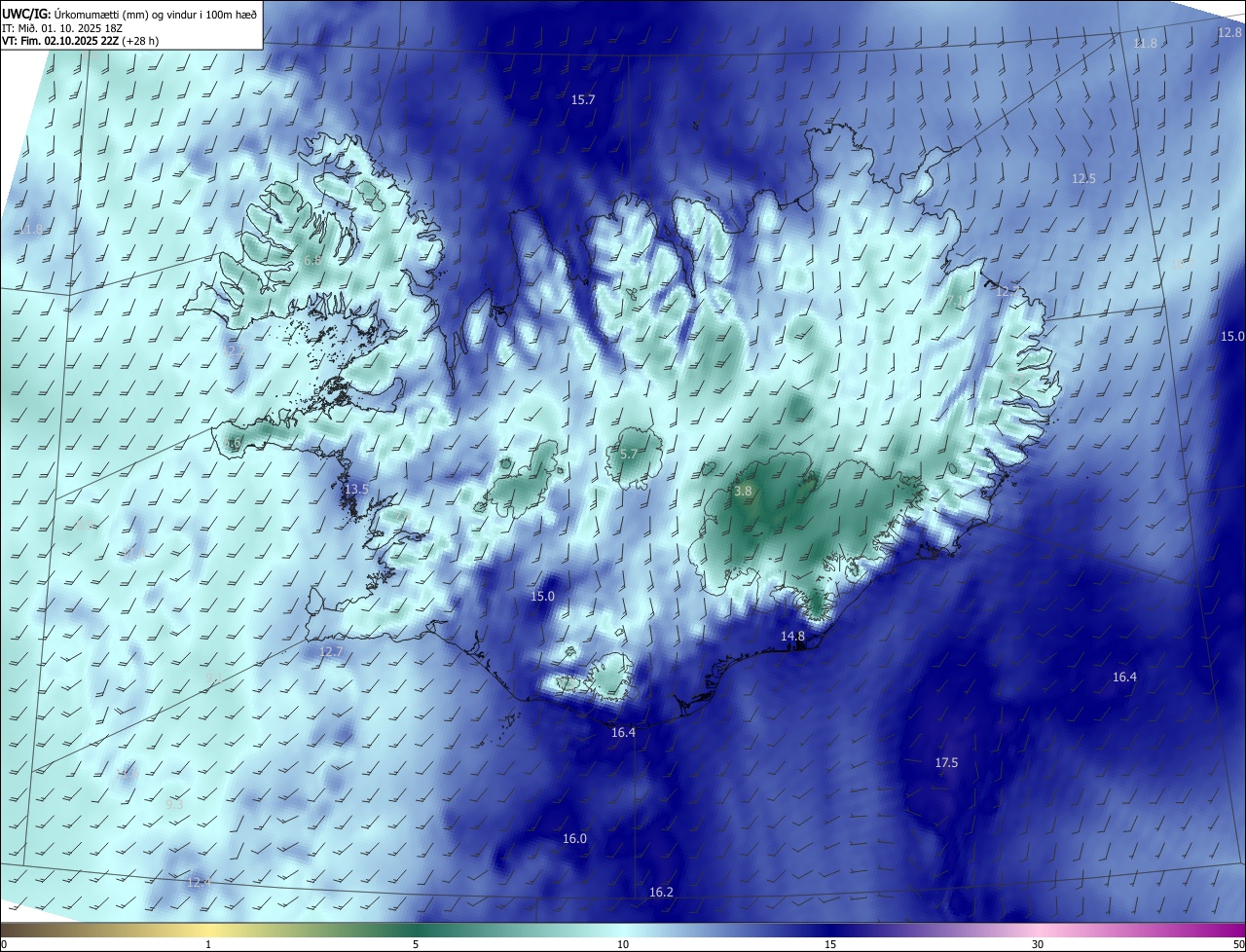The height and width of the screenshot is (952, 1246).
Task: Click the 12.8 value label
Action: pyautogui.click(x=1229, y=32)
